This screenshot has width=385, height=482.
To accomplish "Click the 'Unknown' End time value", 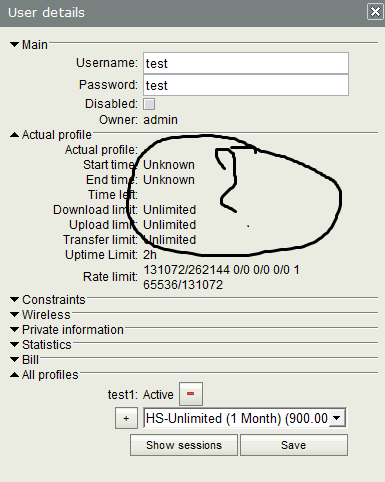I will pos(169,180).
